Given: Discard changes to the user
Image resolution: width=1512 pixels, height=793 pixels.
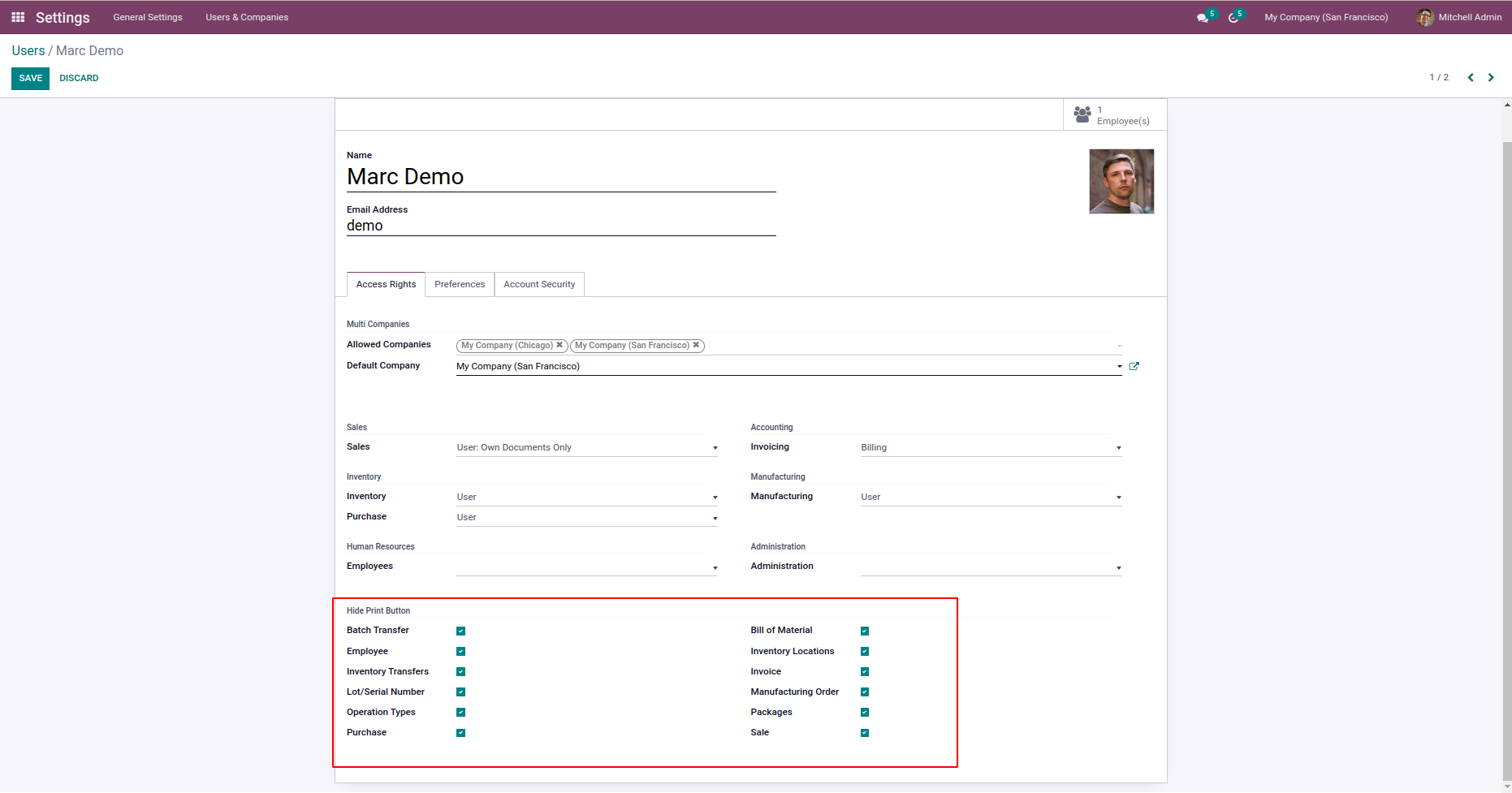Looking at the screenshot, I should pos(79,78).
